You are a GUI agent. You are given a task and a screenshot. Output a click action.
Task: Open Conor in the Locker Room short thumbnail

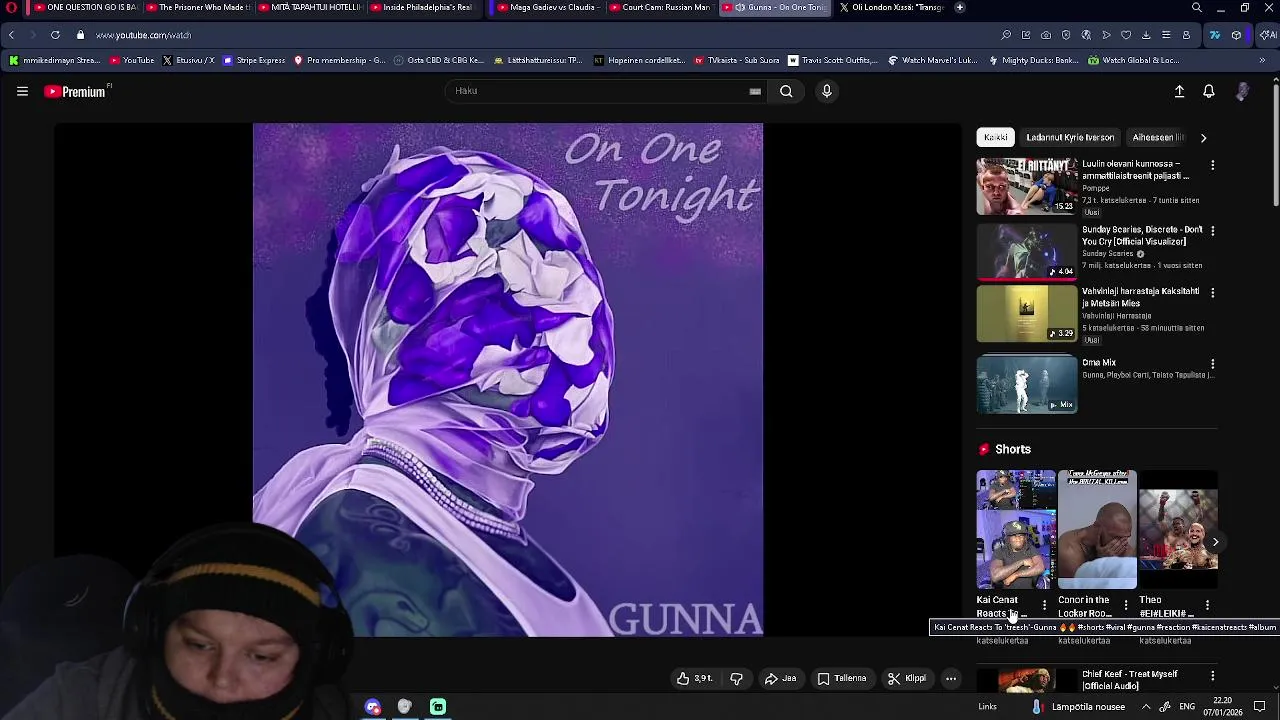[1097, 529]
